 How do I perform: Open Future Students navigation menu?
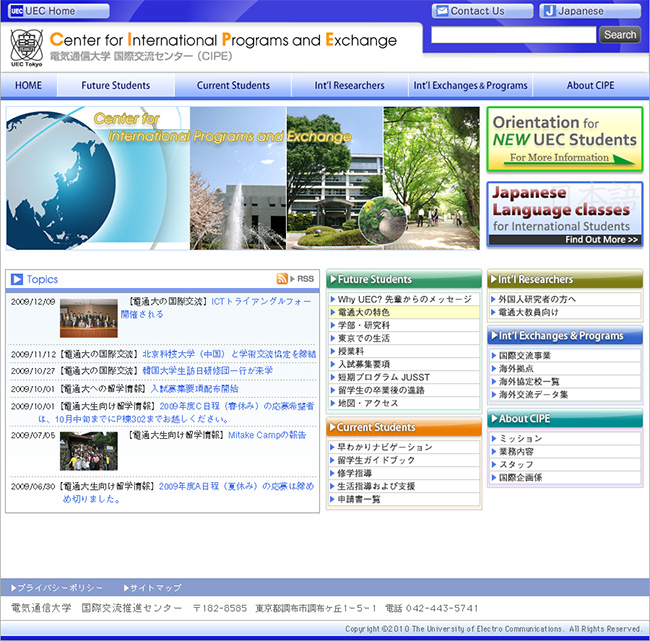[116, 85]
